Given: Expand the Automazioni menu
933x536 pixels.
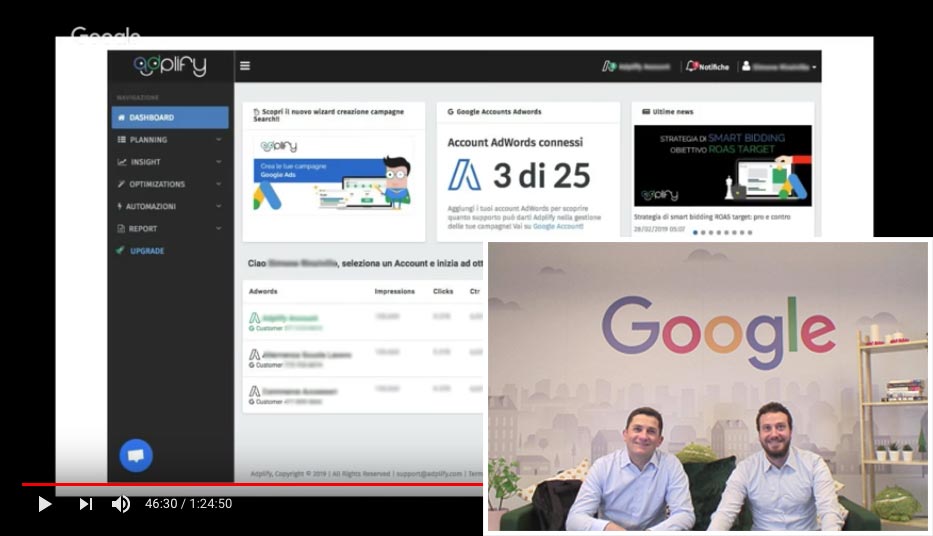Looking at the screenshot, I should click(x=170, y=206).
